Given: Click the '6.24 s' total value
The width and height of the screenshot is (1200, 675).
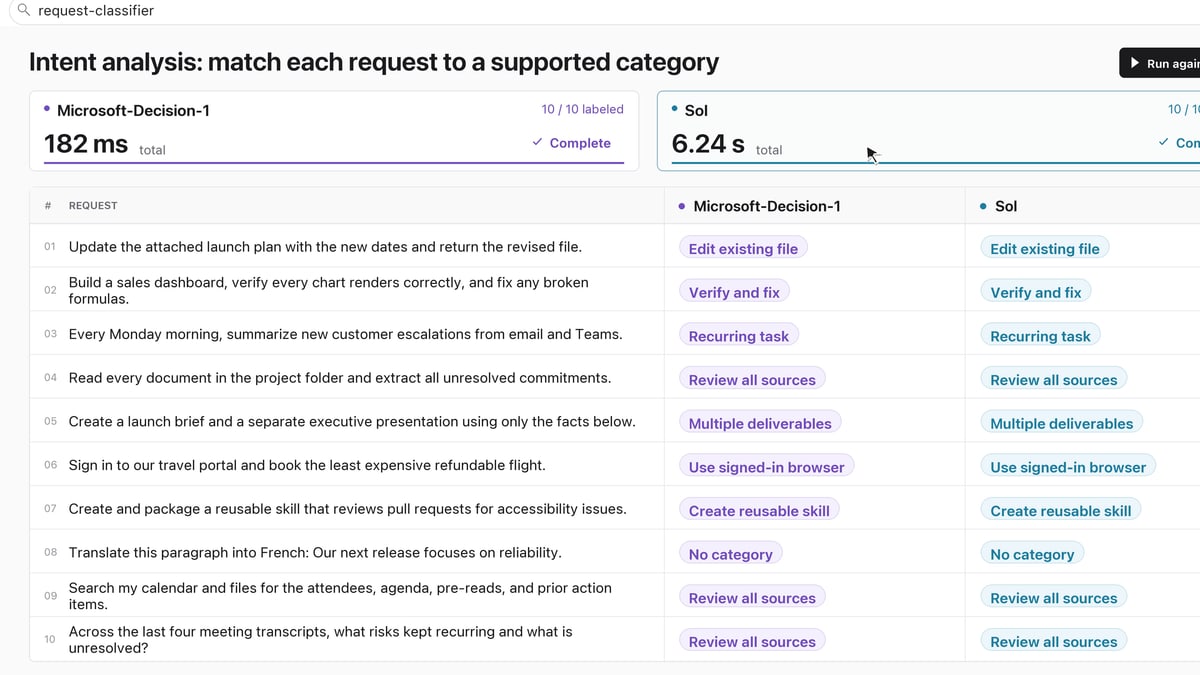Looking at the screenshot, I should point(708,144).
